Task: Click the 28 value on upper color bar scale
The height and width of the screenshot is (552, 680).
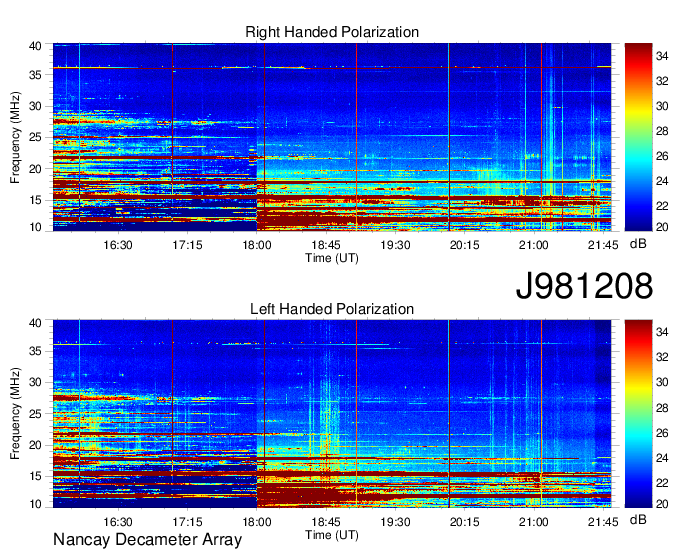Action: click(662, 131)
